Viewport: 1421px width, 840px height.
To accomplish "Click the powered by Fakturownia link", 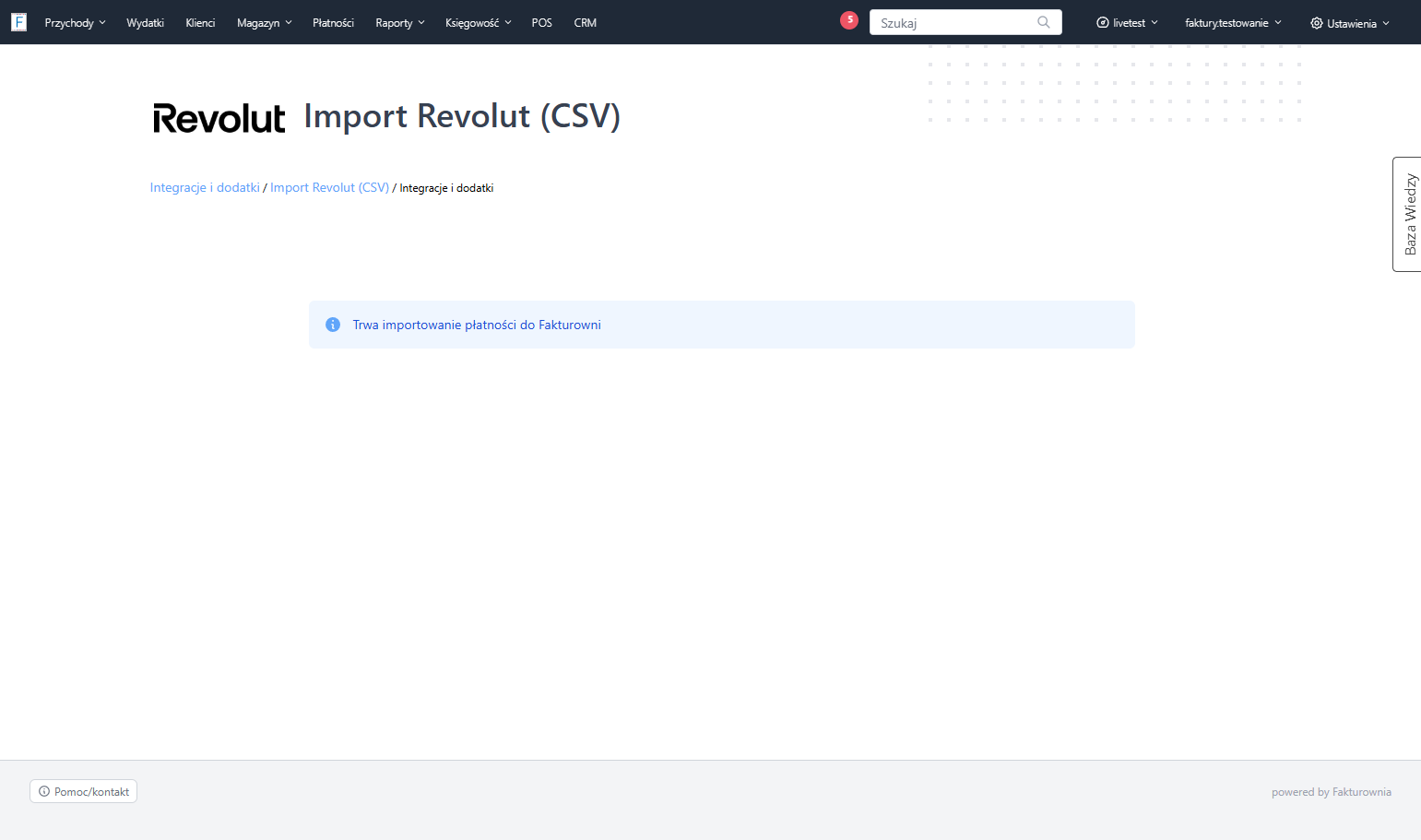I will click(x=1331, y=792).
